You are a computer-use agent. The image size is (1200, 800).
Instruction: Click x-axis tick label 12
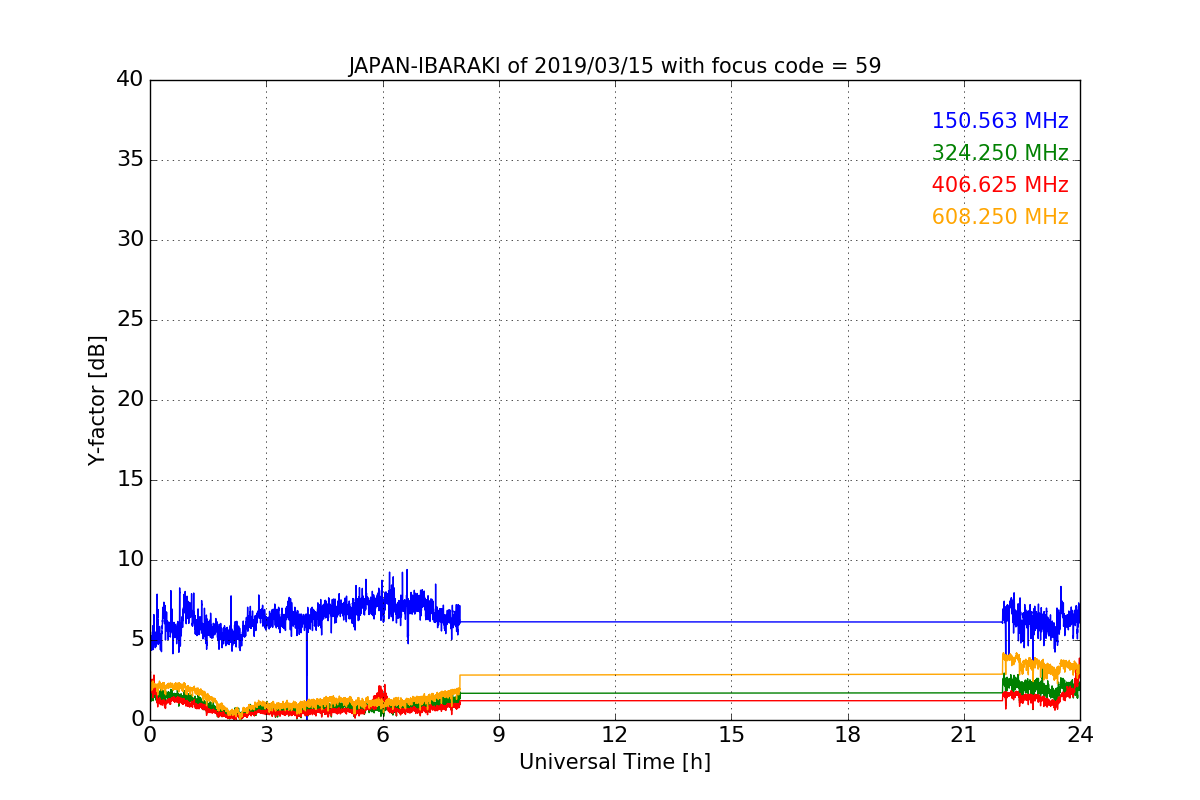coord(615,735)
